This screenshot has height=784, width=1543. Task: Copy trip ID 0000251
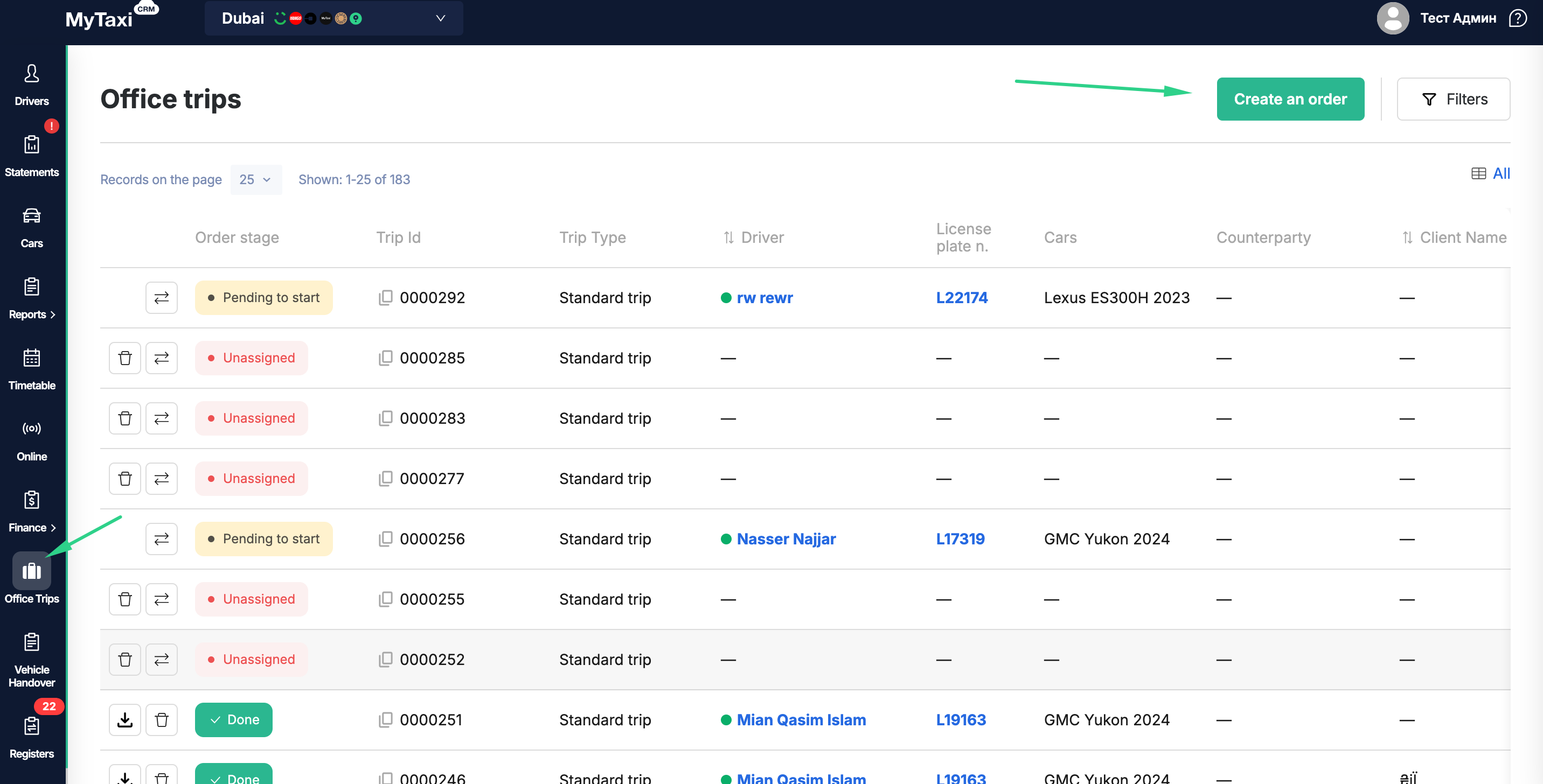(x=386, y=720)
